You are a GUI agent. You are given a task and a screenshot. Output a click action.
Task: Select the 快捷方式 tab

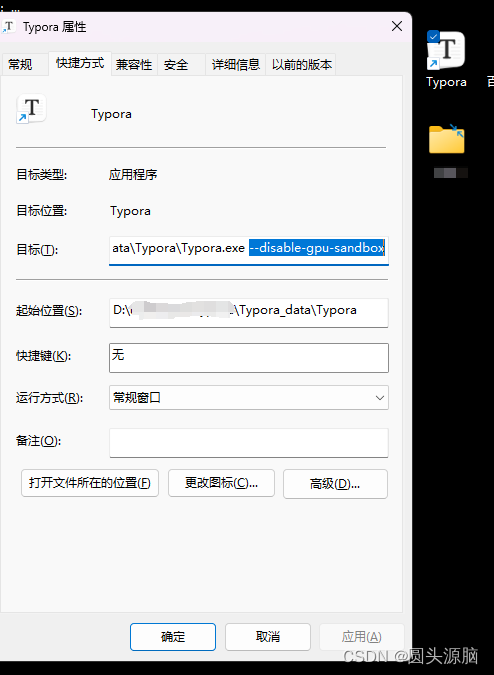click(x=80, y=63)
